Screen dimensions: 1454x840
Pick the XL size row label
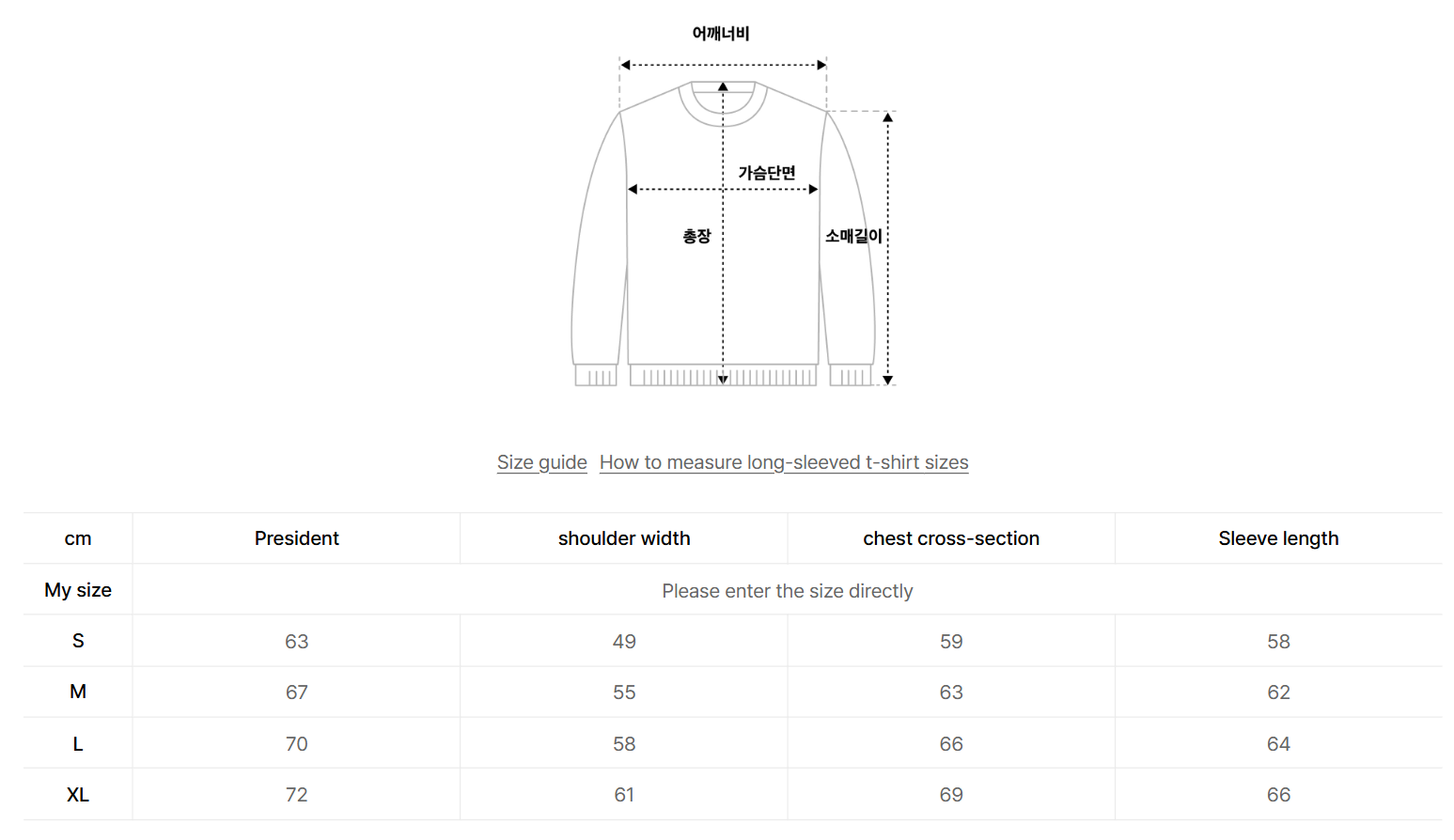(78, 794)
